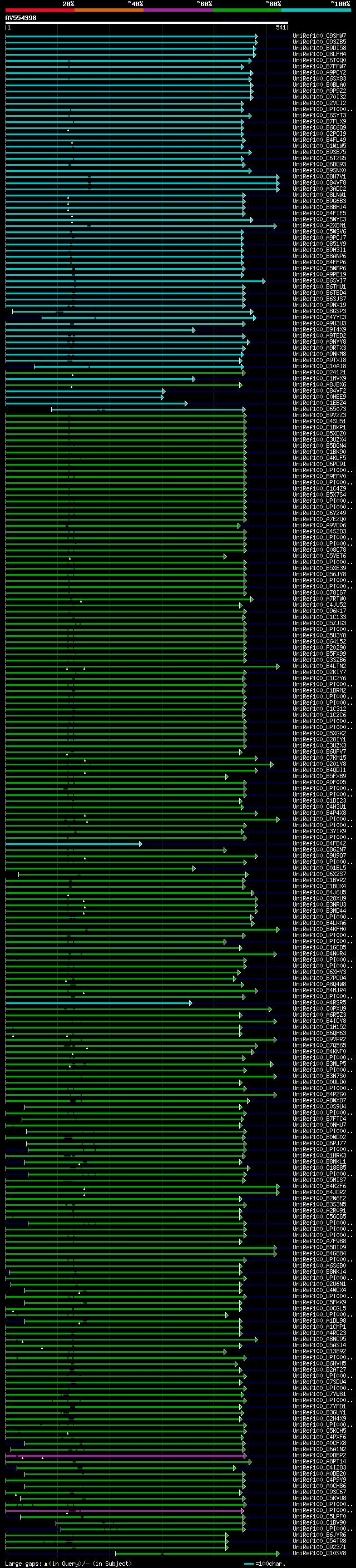
Task: Select hit UniRef100_Q70I32
Action: tap(319, 97)
